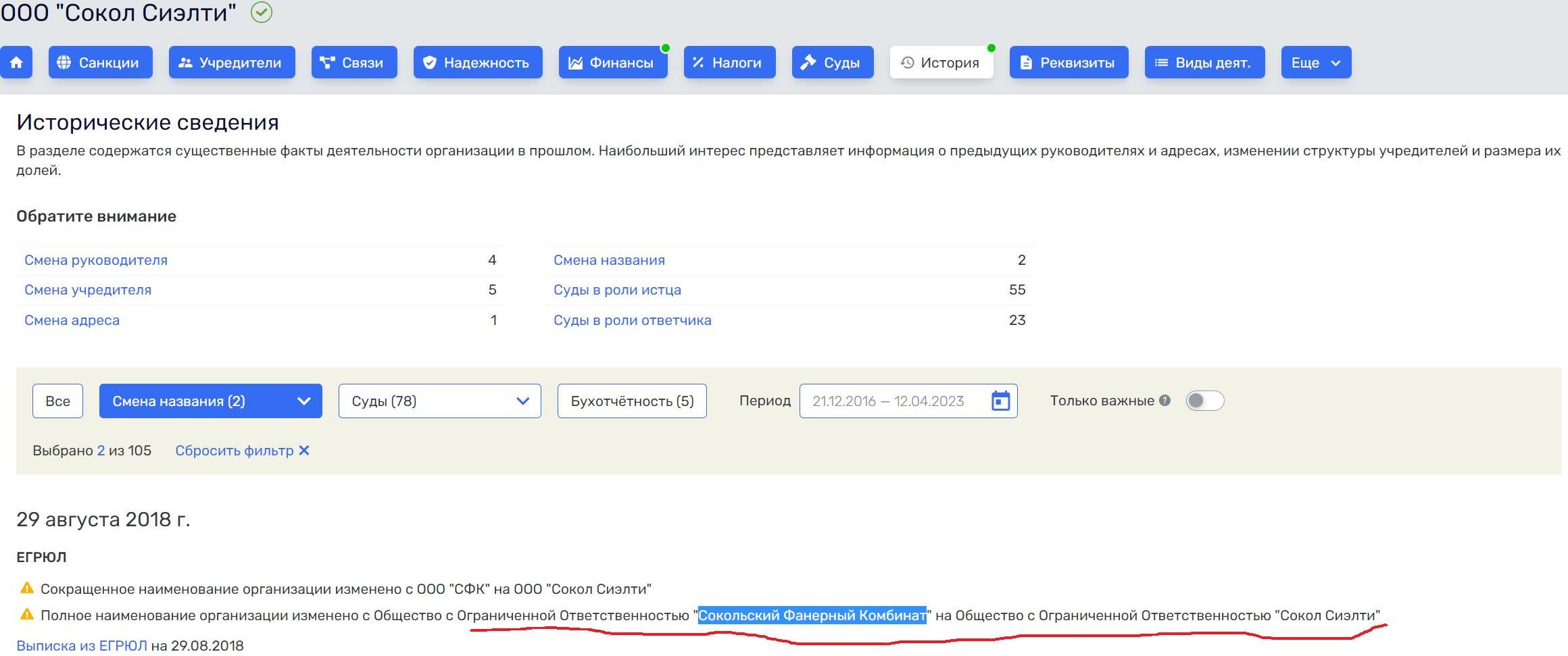Click the Бухотчётность (5) filter button
The image size is (1568, 656).
click(631, 401)
